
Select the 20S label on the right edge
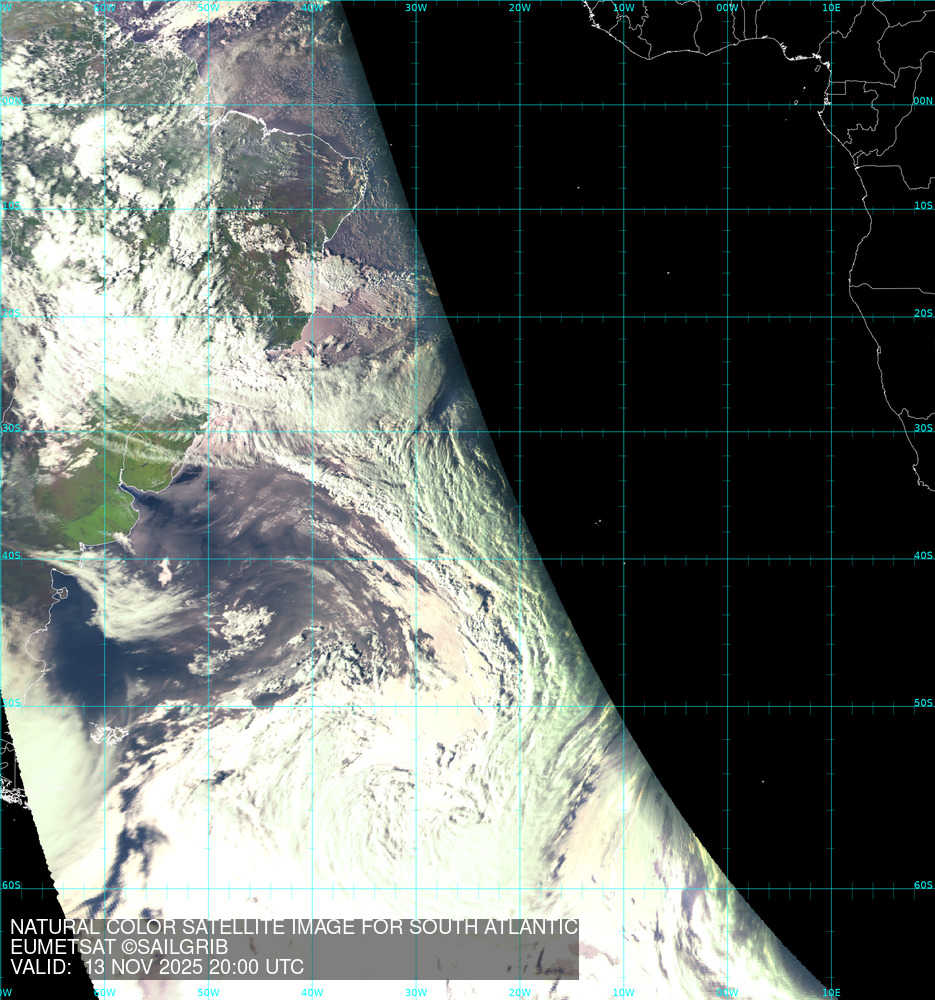click(922, 313)
